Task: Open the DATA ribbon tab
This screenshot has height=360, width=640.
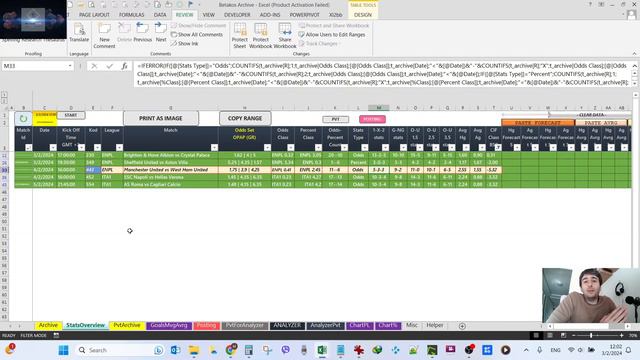Action: 160,15
